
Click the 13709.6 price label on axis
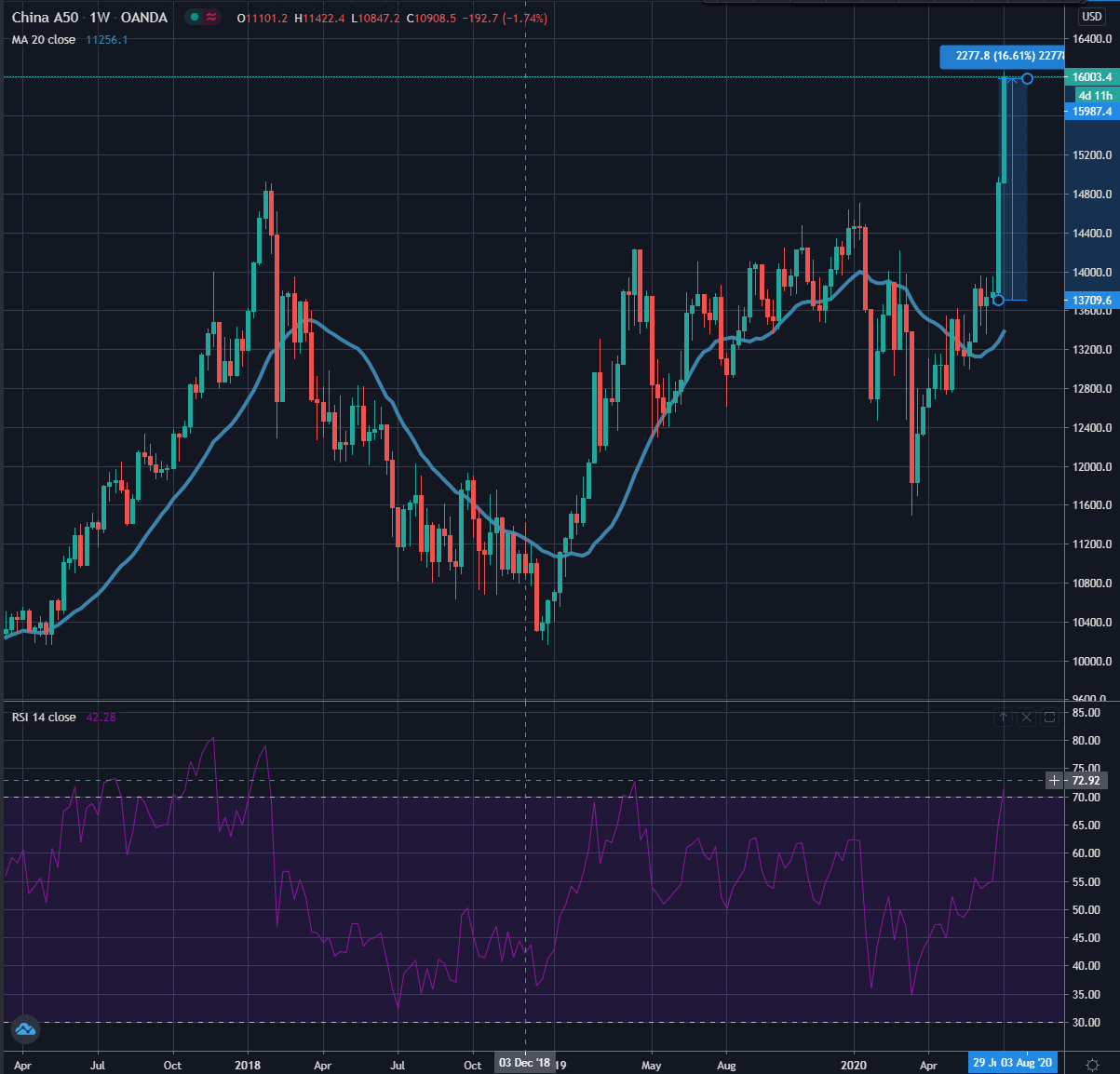[1091, 301]
